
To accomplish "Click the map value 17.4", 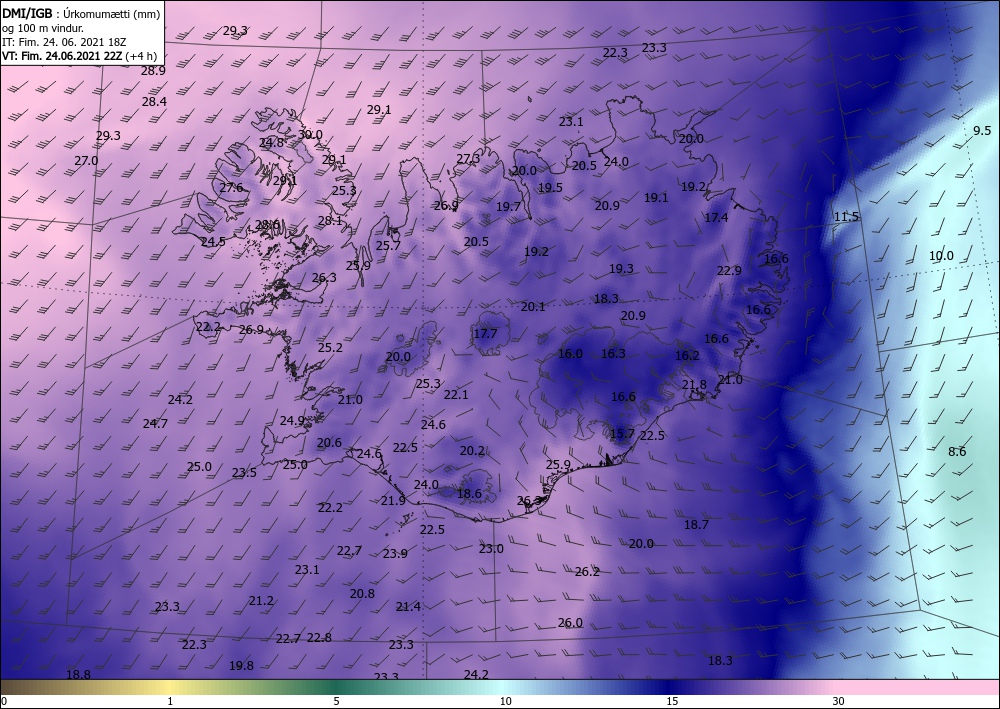I will [x=716, y=218].
